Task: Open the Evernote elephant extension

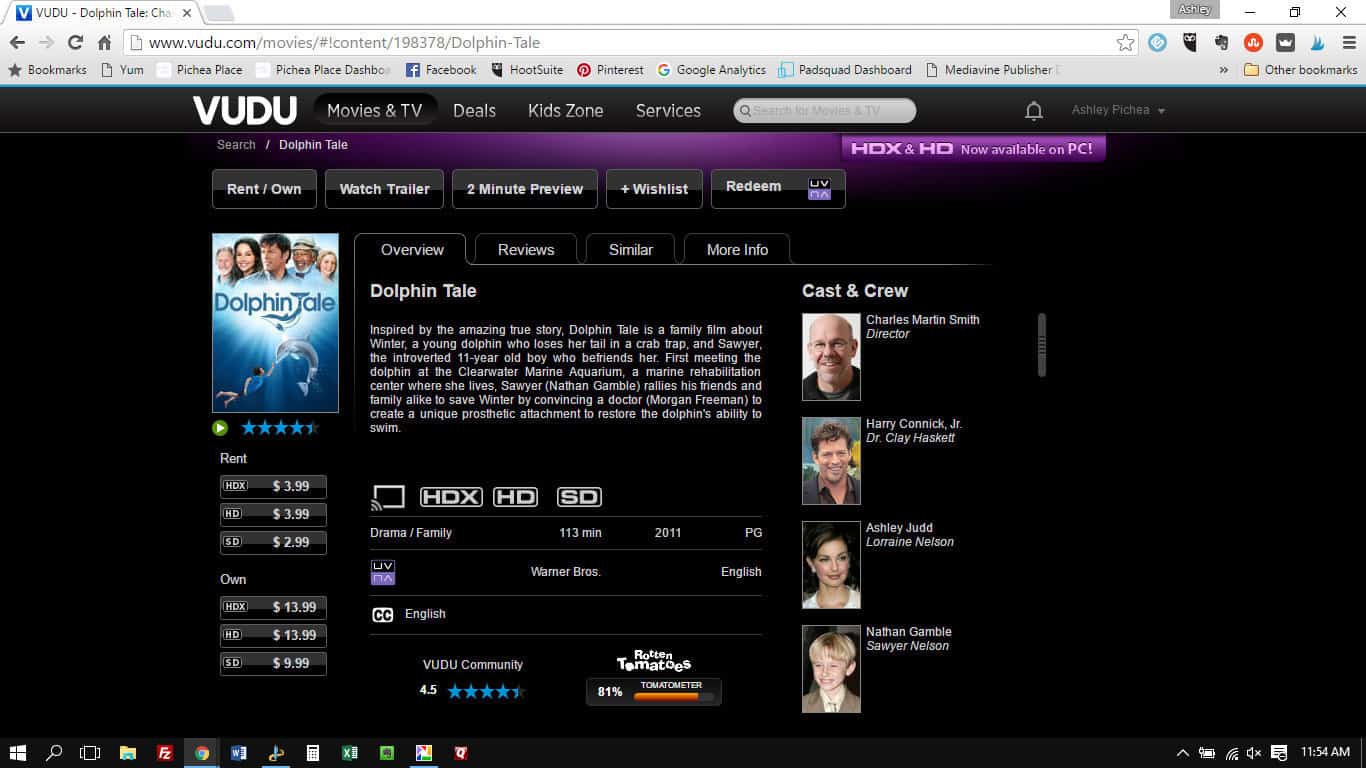Action: pos(1221,43)
